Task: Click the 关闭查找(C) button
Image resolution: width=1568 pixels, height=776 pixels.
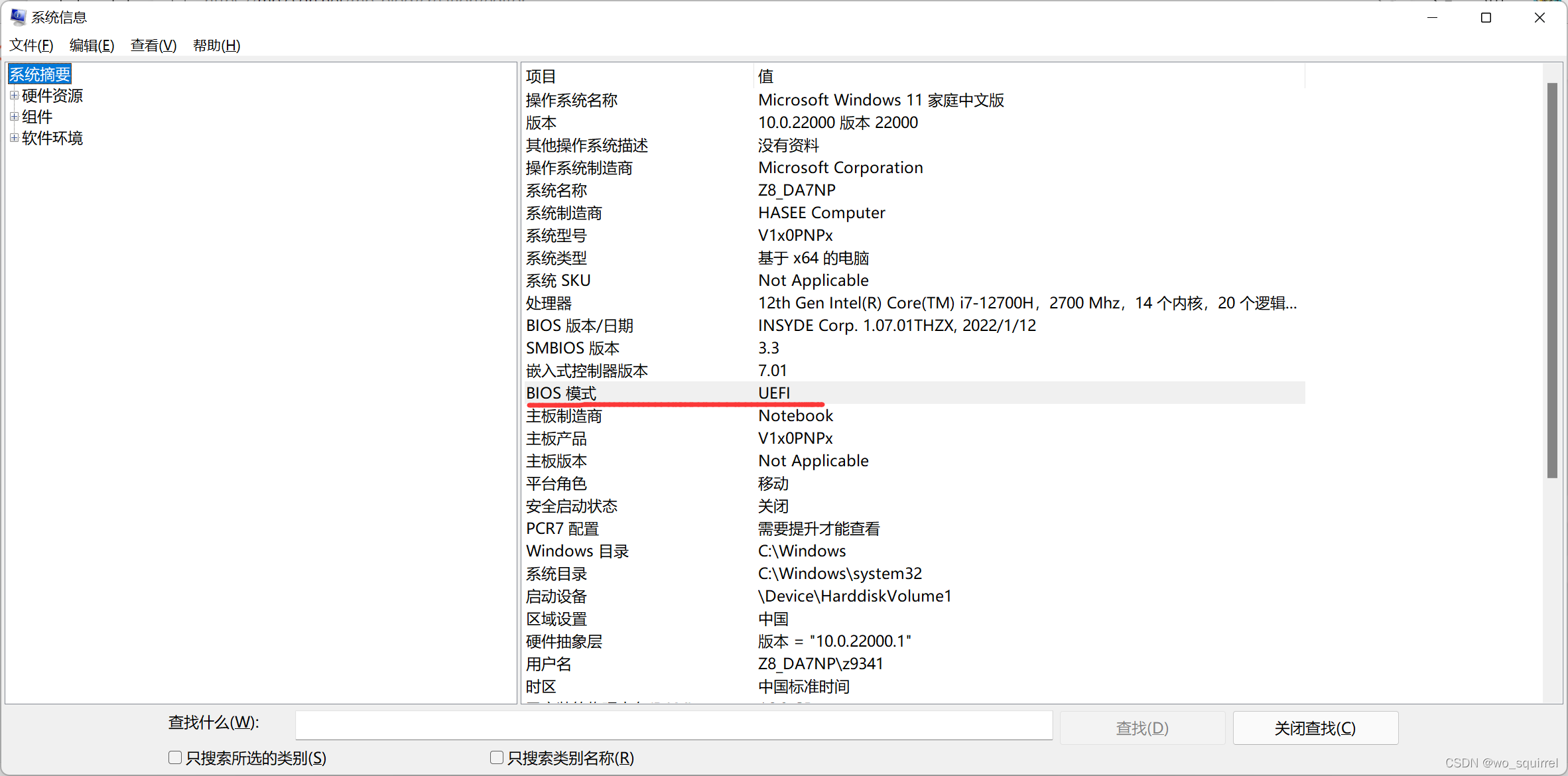Action: pos(1315,728)
